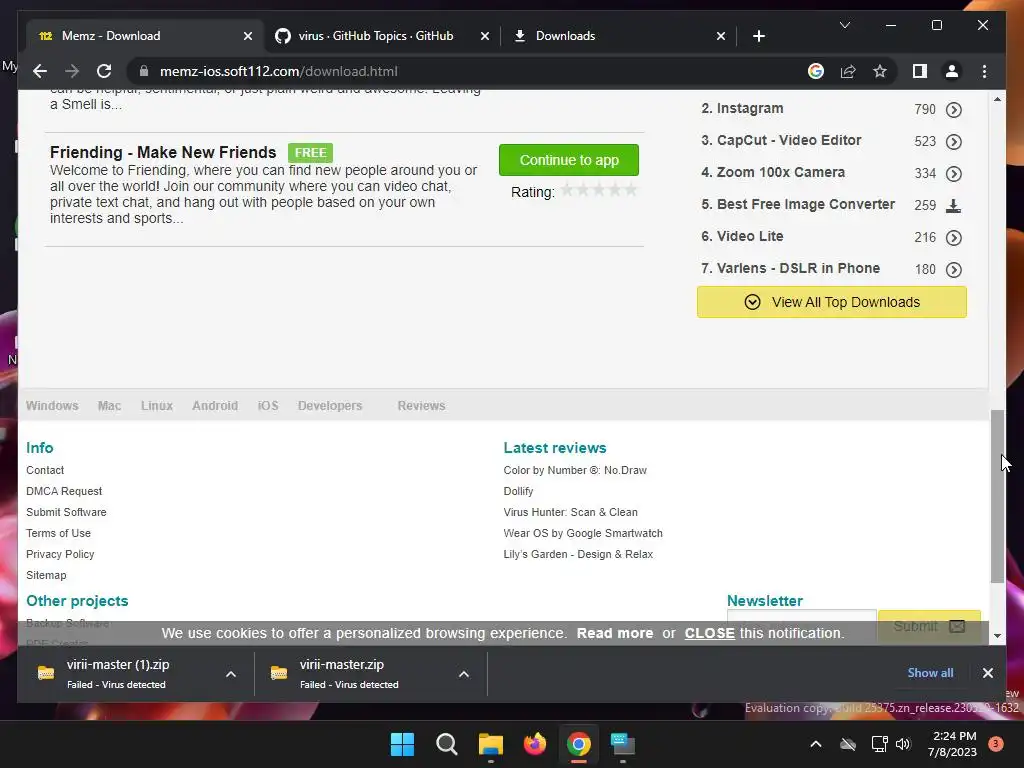Open Android category in footer menu
The image size is (1024, 768).
[x=215, y=406]
